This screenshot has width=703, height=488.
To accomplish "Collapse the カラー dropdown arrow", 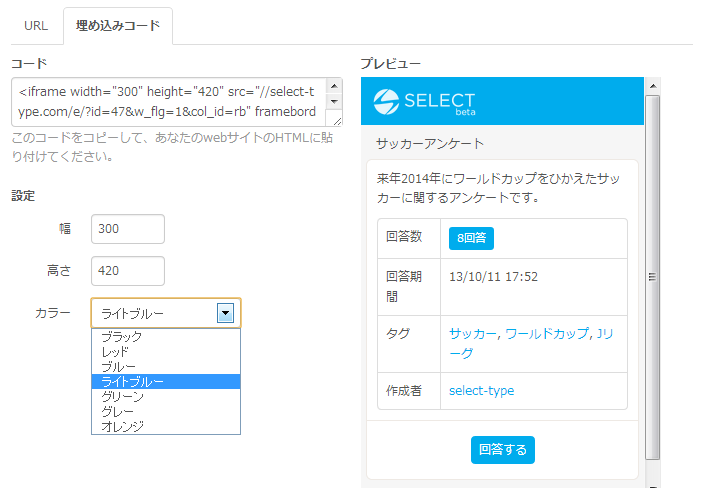I will pyautogui.click(x=226, y=313).
